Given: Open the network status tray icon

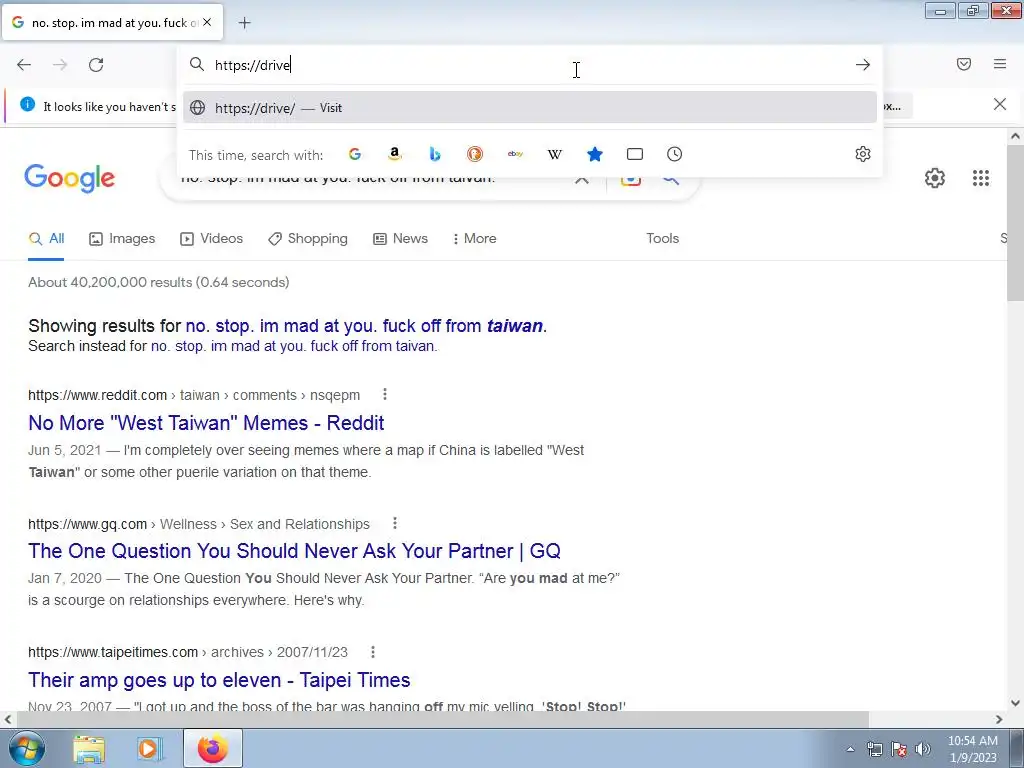Looking at the screenshot, I should click(x=874, y=749).
